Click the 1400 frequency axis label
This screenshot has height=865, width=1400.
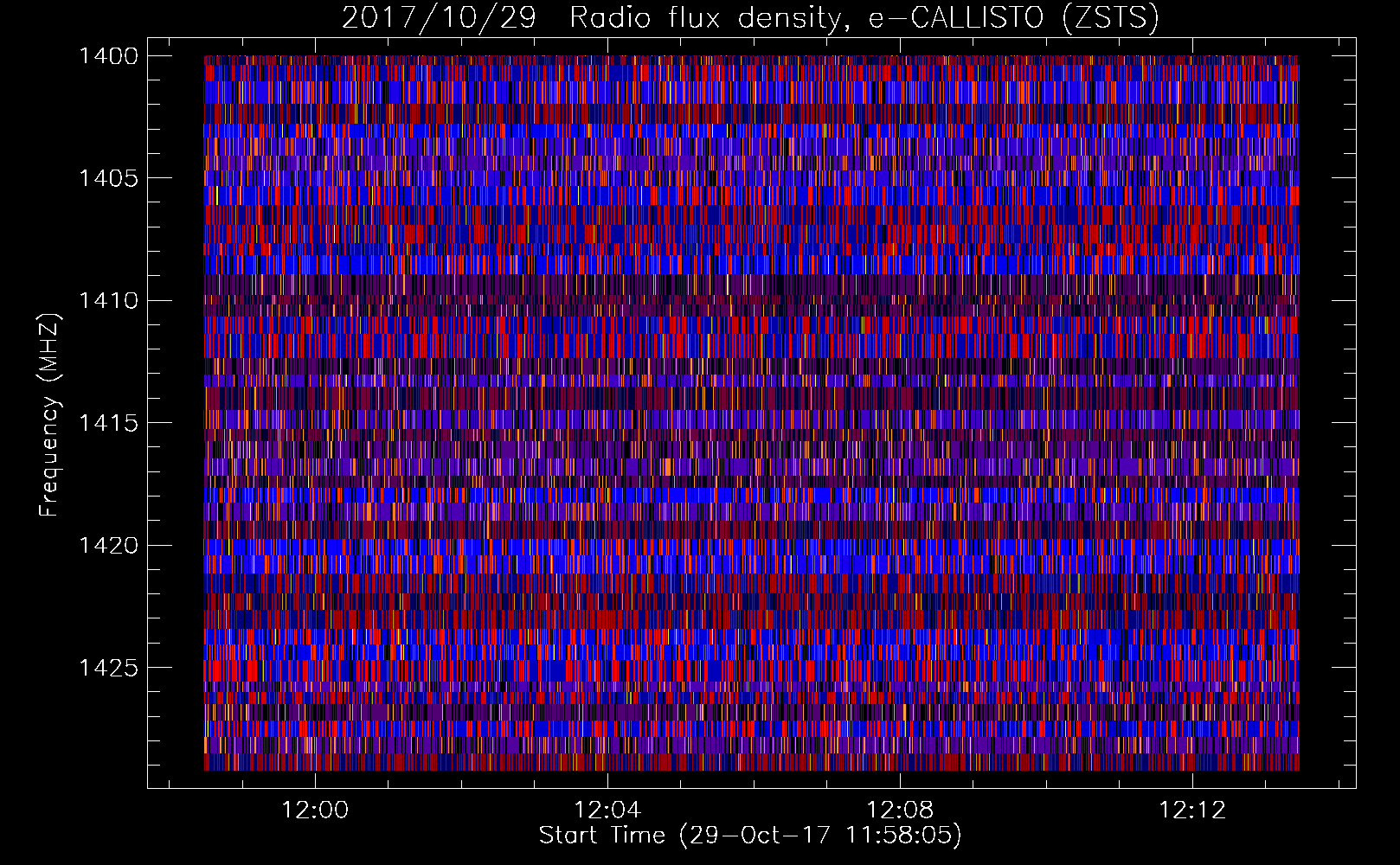tap(108, 56)
